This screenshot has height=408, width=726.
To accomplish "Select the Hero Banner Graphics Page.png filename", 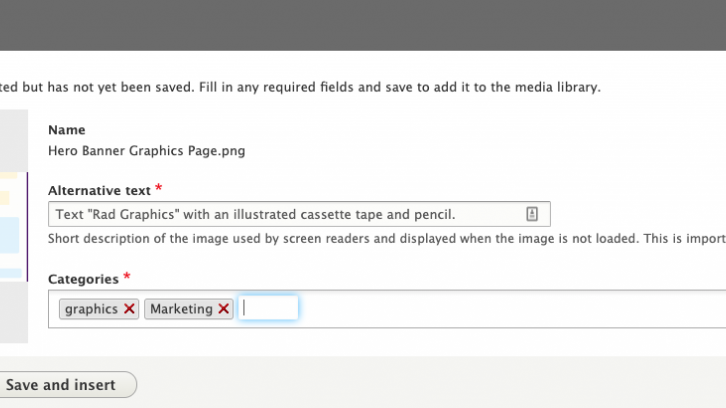I will [x=147, y=151].
